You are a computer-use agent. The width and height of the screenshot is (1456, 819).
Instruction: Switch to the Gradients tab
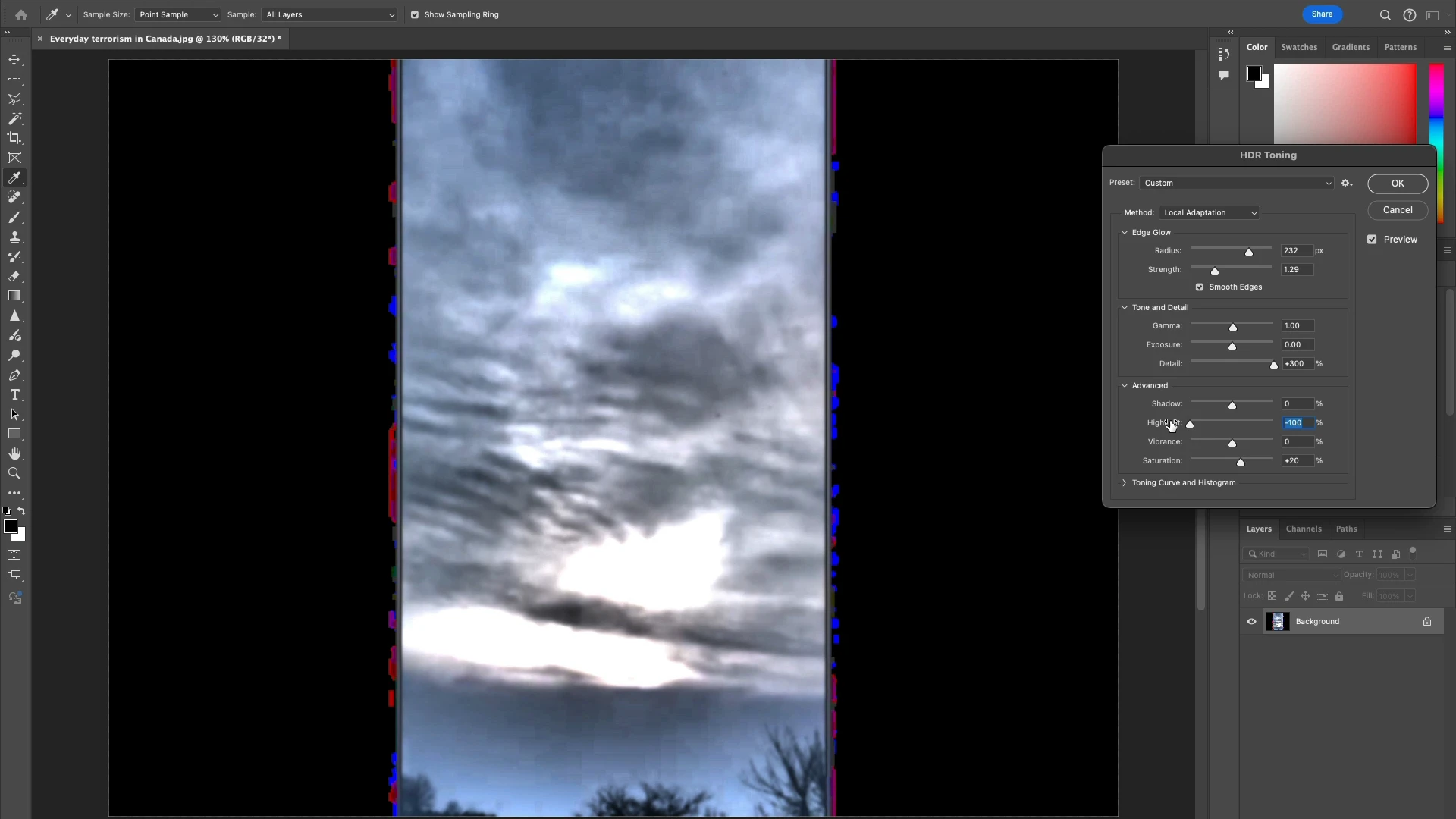[1351, 47]
